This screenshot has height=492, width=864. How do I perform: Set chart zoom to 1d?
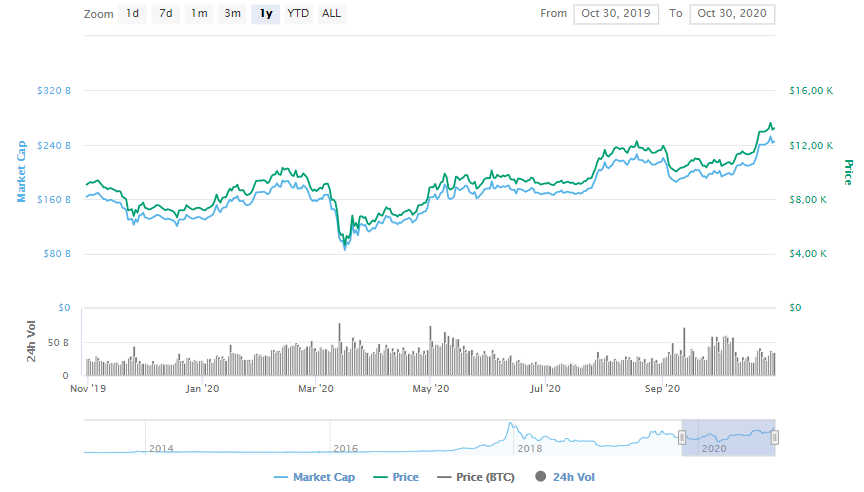tap(132, 14)
